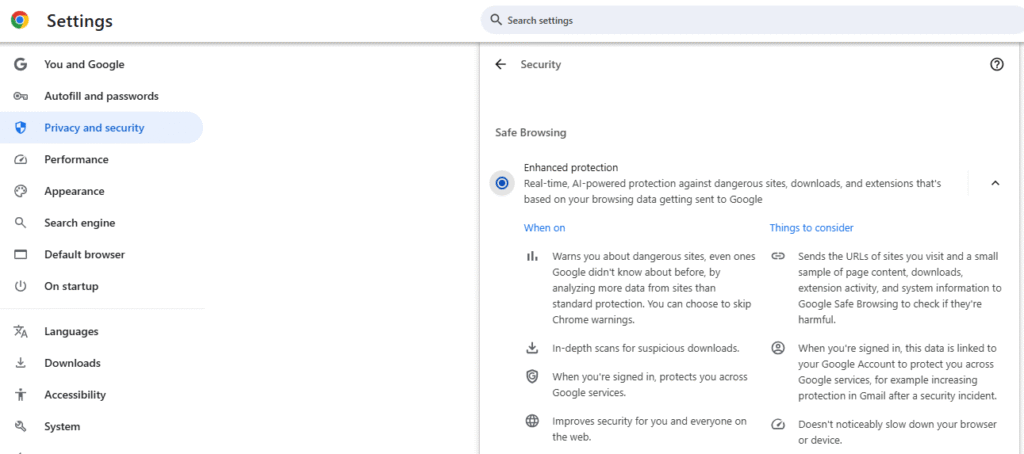Click the download icon by In-depth scans
Screen dimensions: 1024x454
pyautogui.click(x=532, y=348)
